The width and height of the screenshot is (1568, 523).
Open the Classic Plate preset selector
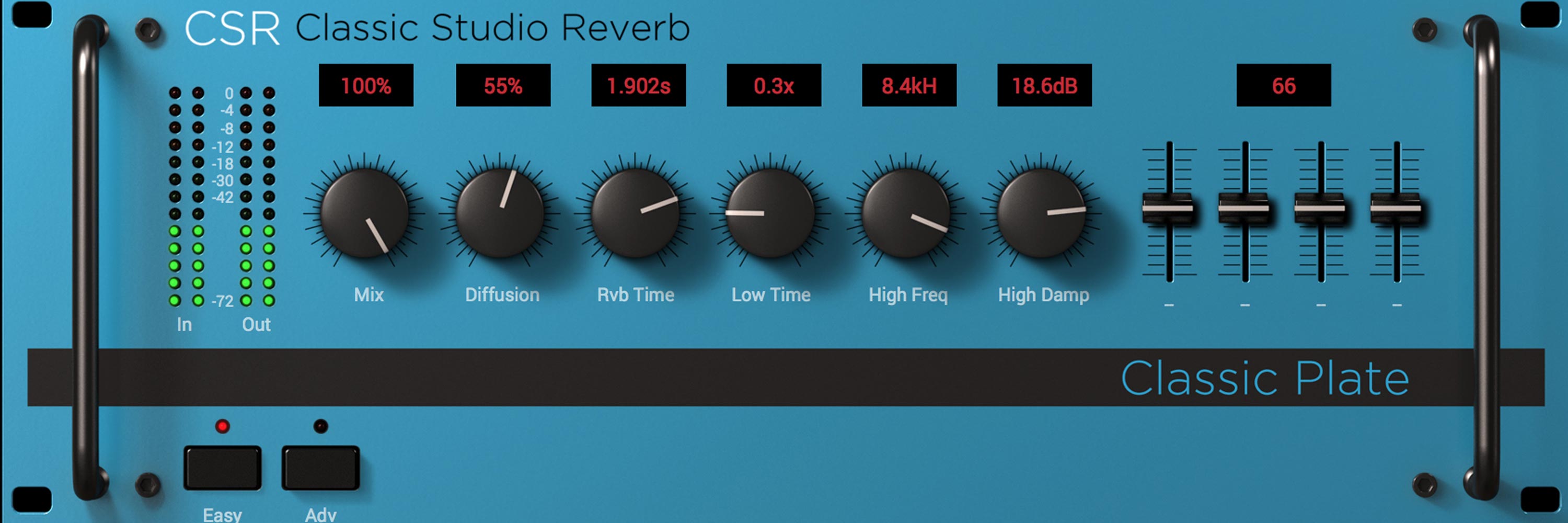point(1265,378)
